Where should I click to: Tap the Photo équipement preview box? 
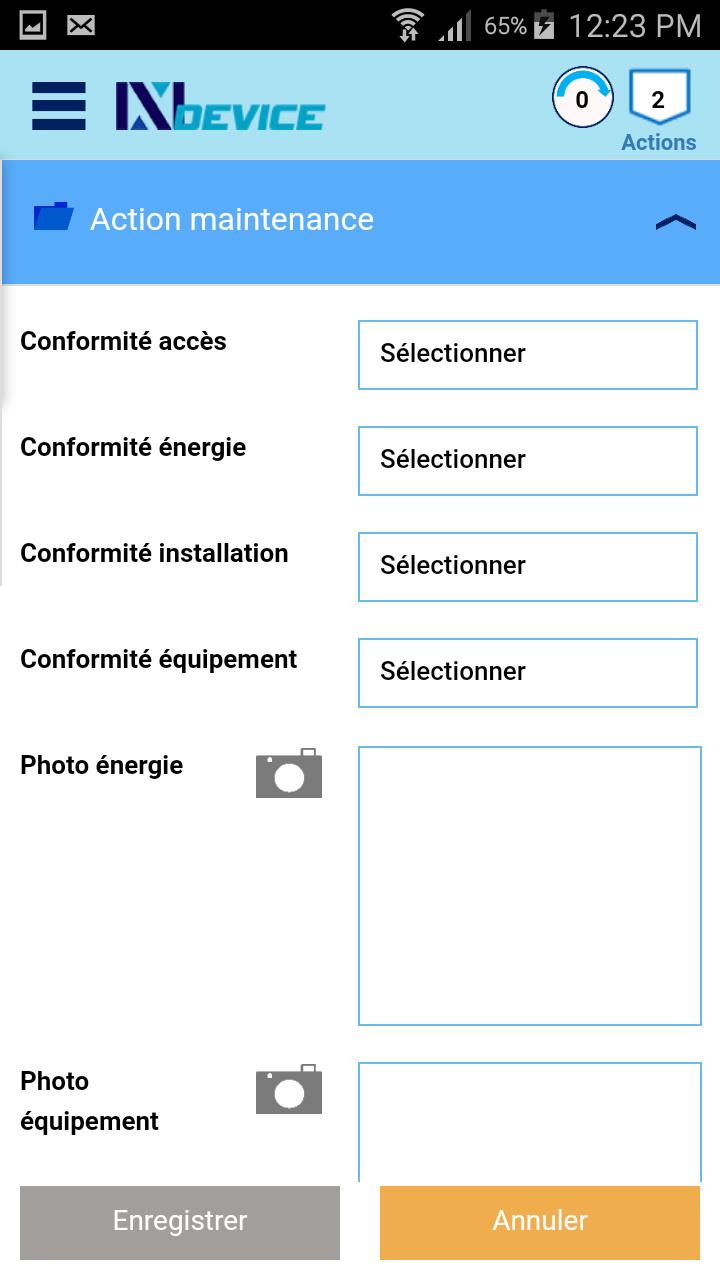[x=530, y=1123]
